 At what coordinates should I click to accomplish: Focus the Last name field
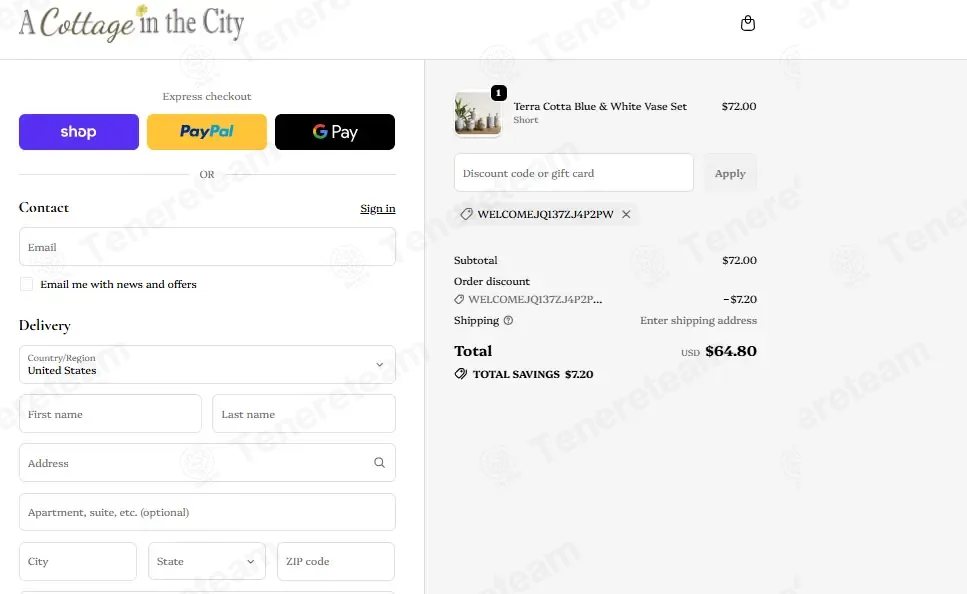pos(304,414)
